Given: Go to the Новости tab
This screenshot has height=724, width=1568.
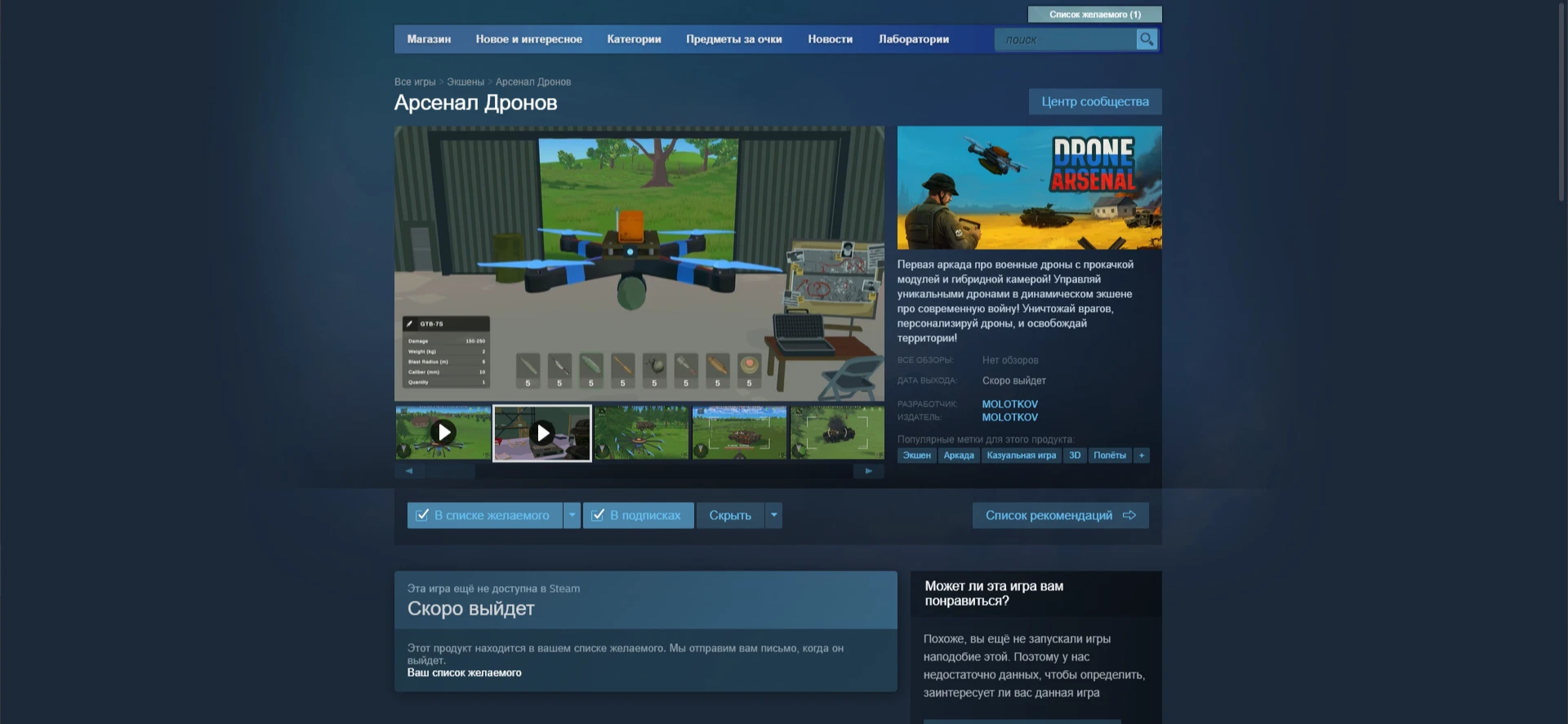Looking at the screenshot, I should [x=830, y=39].
